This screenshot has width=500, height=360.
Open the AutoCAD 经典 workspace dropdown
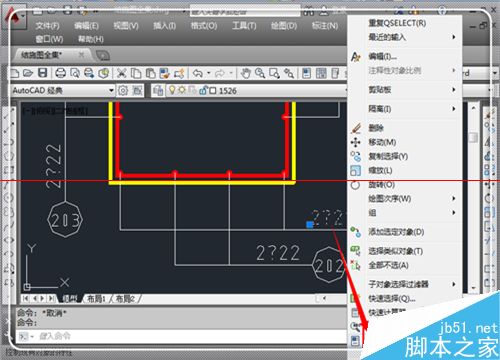111,90
